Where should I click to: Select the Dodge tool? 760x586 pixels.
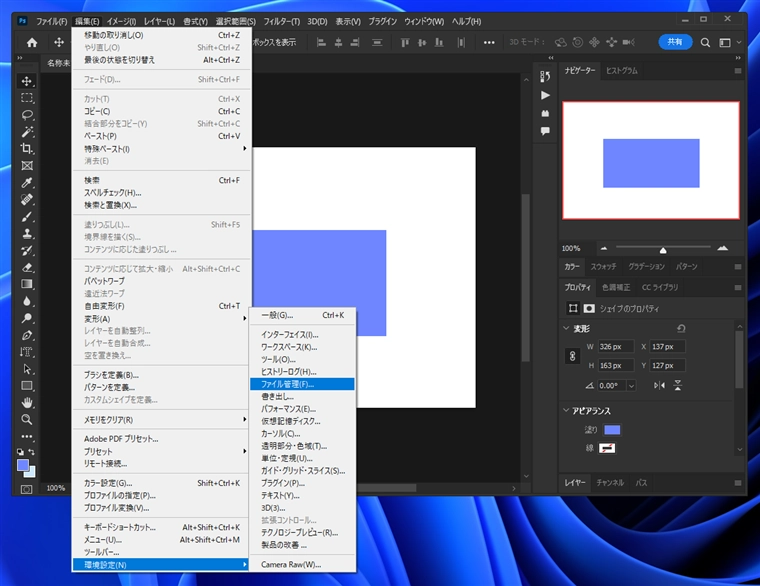27,318
